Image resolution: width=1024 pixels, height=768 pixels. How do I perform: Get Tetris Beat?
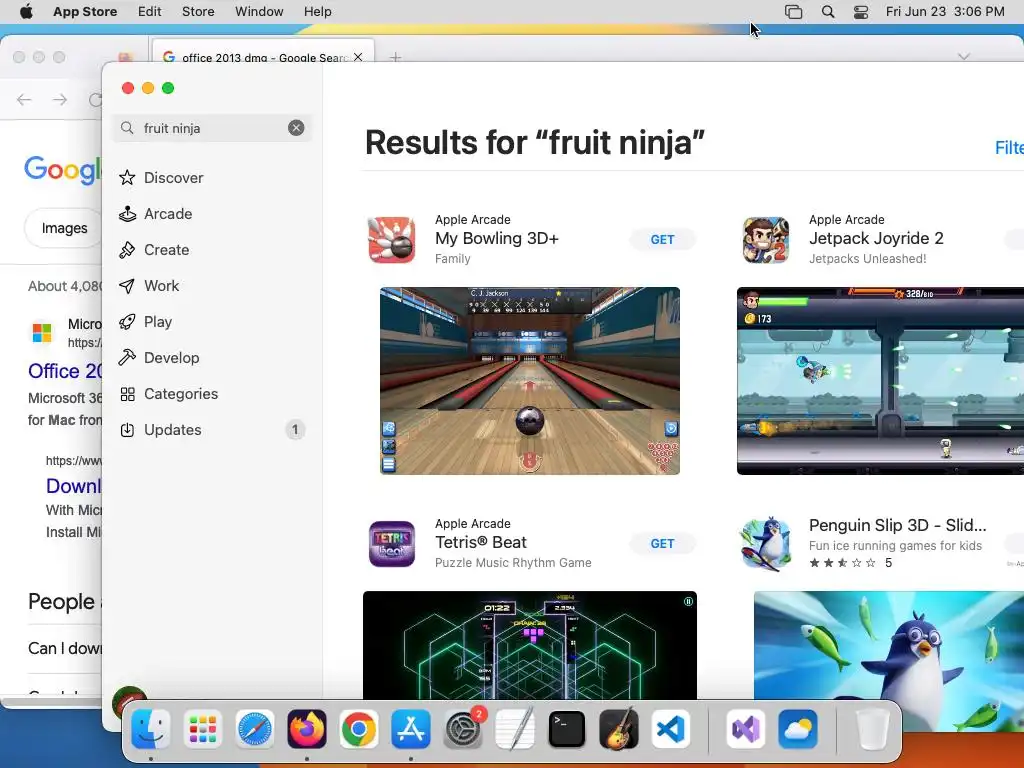click(x=662, y=543)
